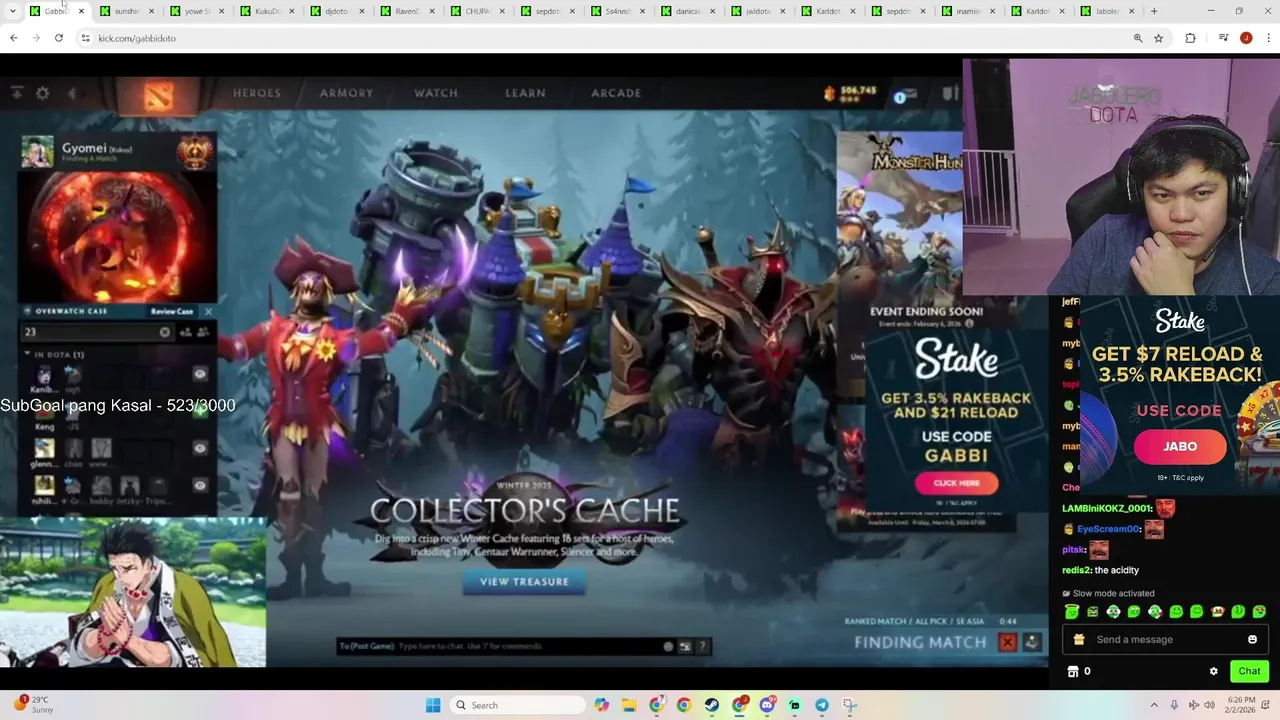Image resolution: width=1280 pixels, height=720 pixels.
Task: Click the Dota 2 logo home button
Action: (158, 96)
